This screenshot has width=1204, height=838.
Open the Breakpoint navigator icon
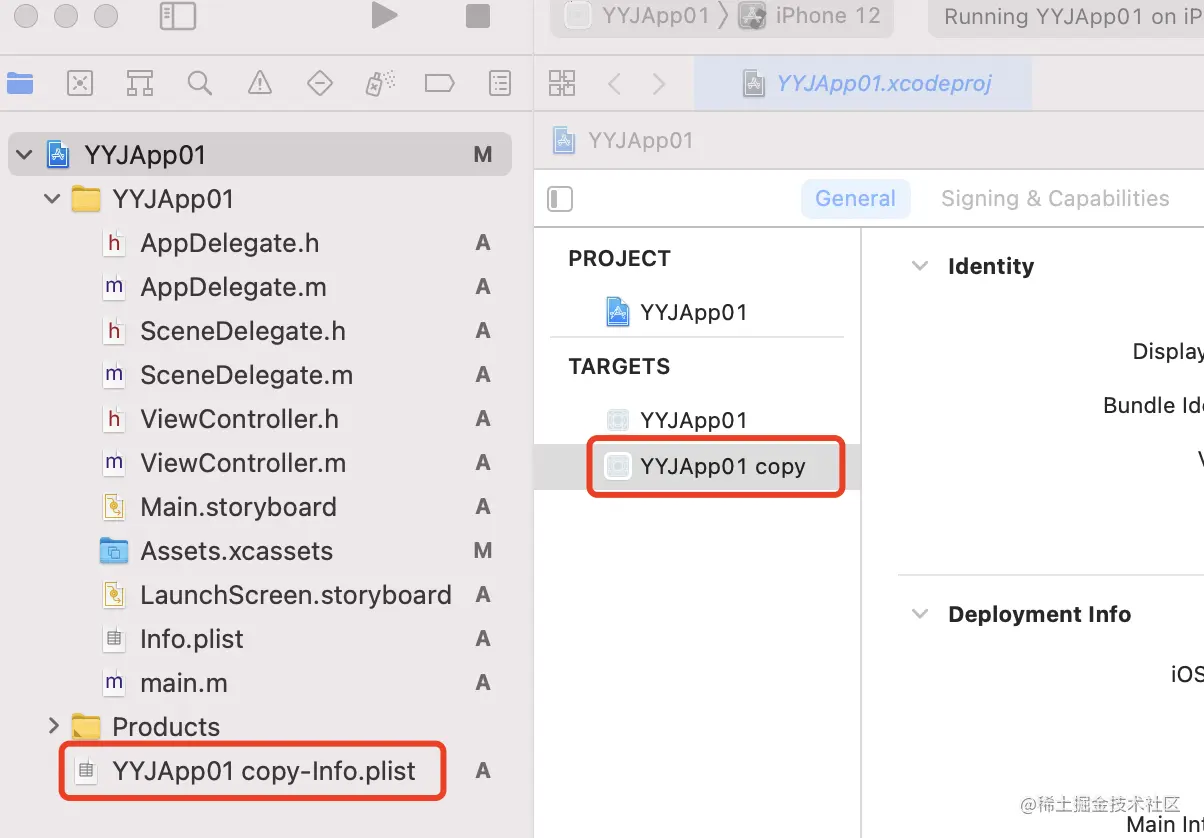tap(439, 83)
